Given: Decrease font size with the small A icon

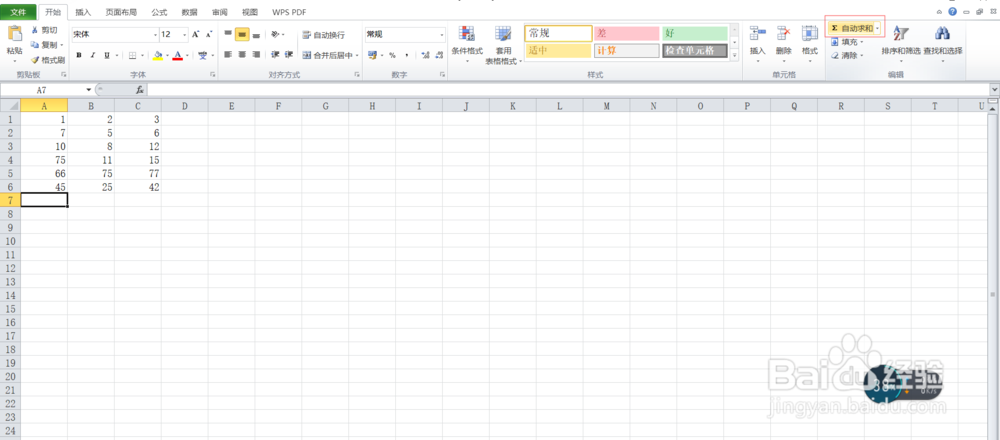Looking at the screenshot, I should pos(209,34).
